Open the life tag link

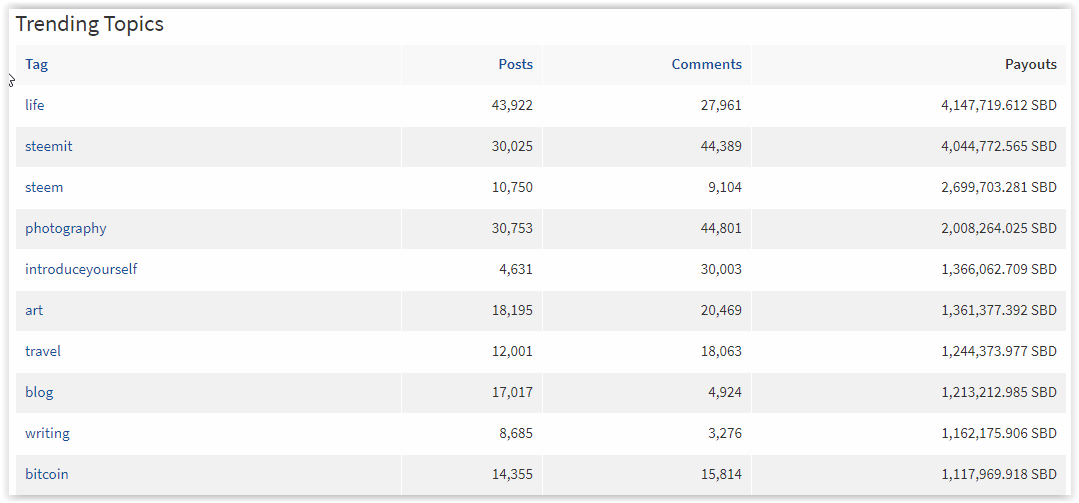pyautogui.click(x=34, y=105)
